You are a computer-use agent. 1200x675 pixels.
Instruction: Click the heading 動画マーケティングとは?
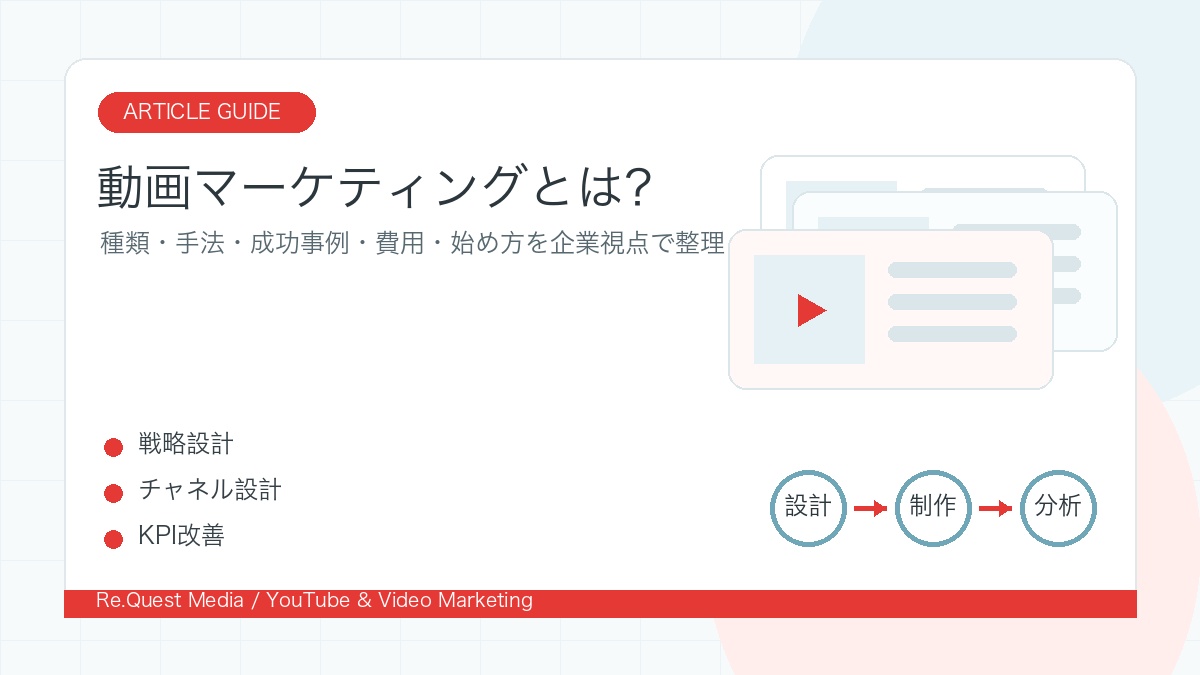pos(375,187)
